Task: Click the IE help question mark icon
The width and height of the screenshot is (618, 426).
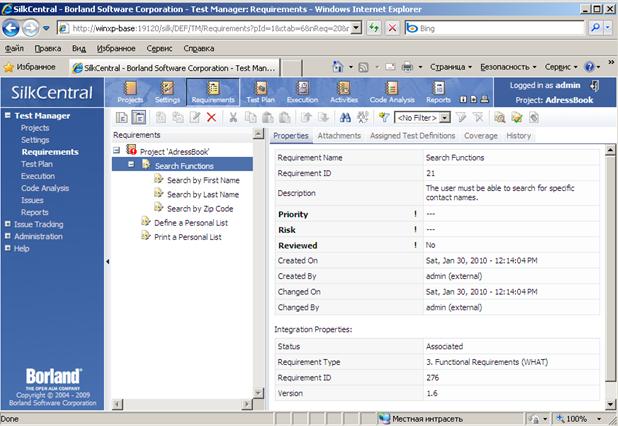Action: pos(589,67)
